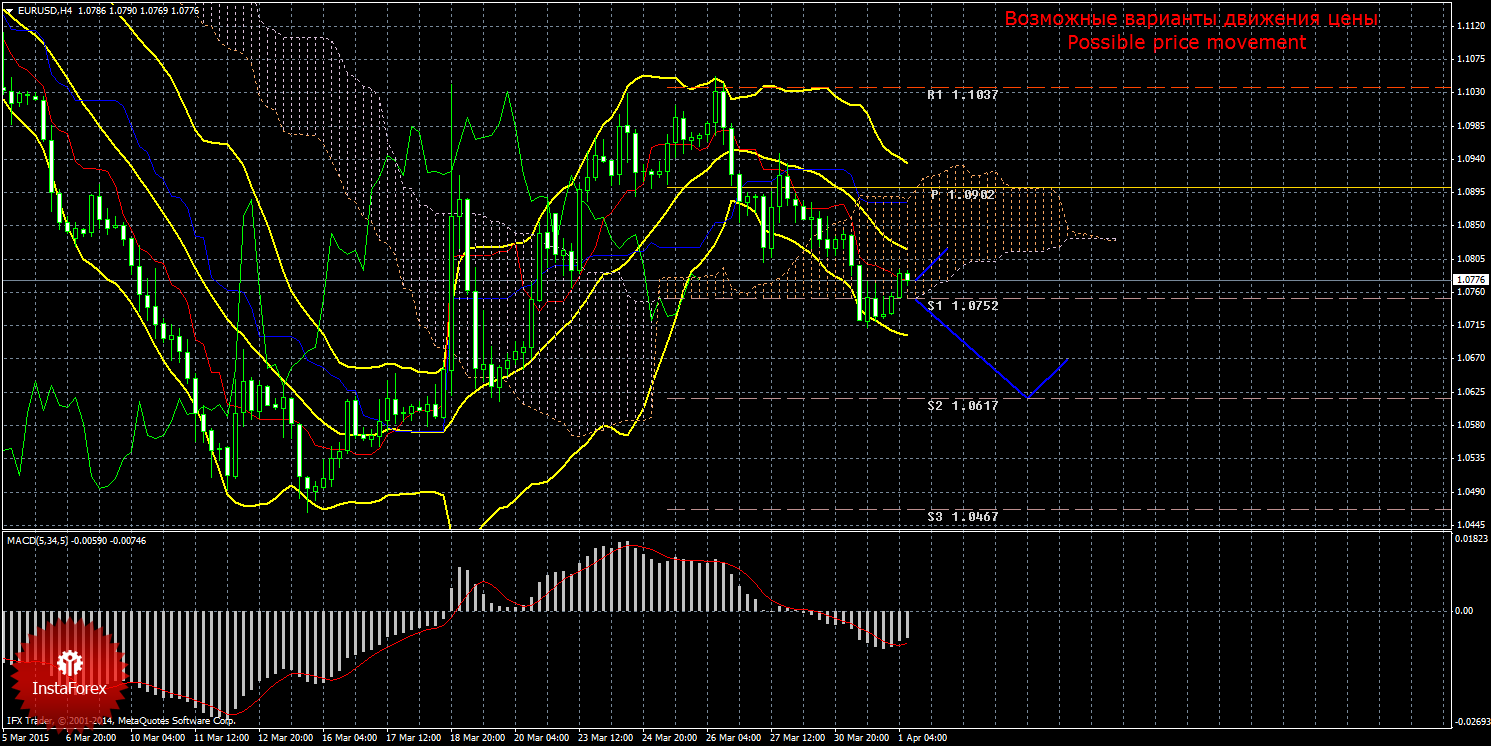This screenshot has height=746, width=1491.
Task: Click 1.1075 on the price scale
Action: (x=1470, y=60)
